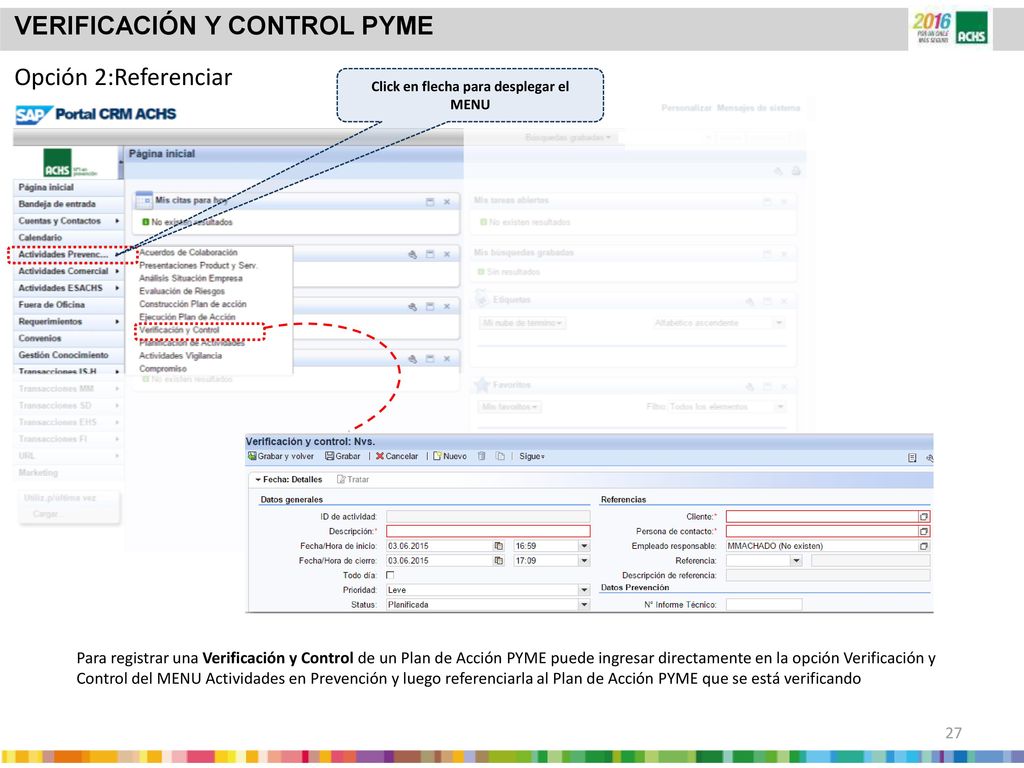The image size is (1024, 768).
Task: Click the Fecha/Hora de cierre date field
Action: [x=440, y=561]
